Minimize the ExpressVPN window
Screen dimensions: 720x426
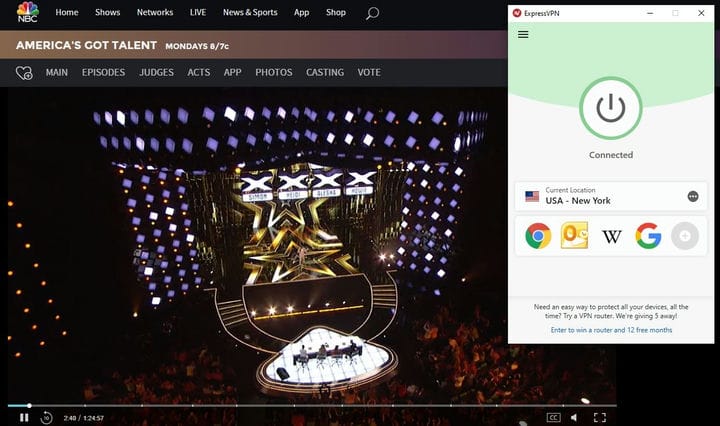650,13
